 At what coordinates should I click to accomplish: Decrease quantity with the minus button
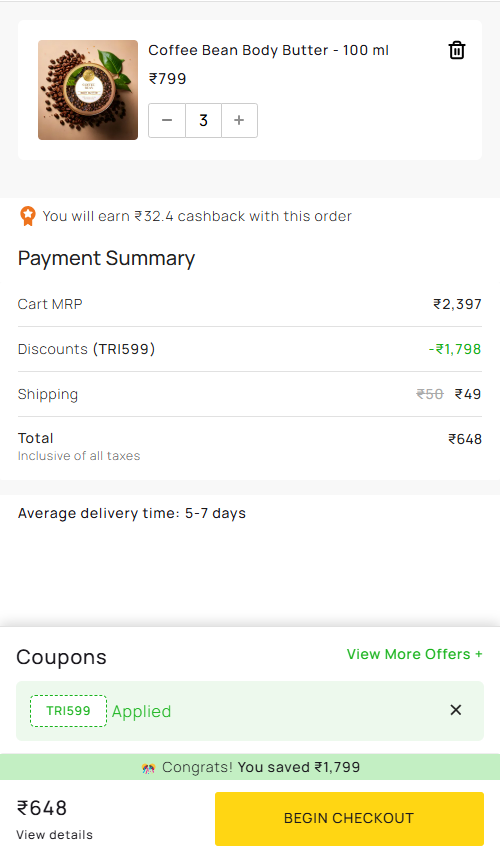167,120
